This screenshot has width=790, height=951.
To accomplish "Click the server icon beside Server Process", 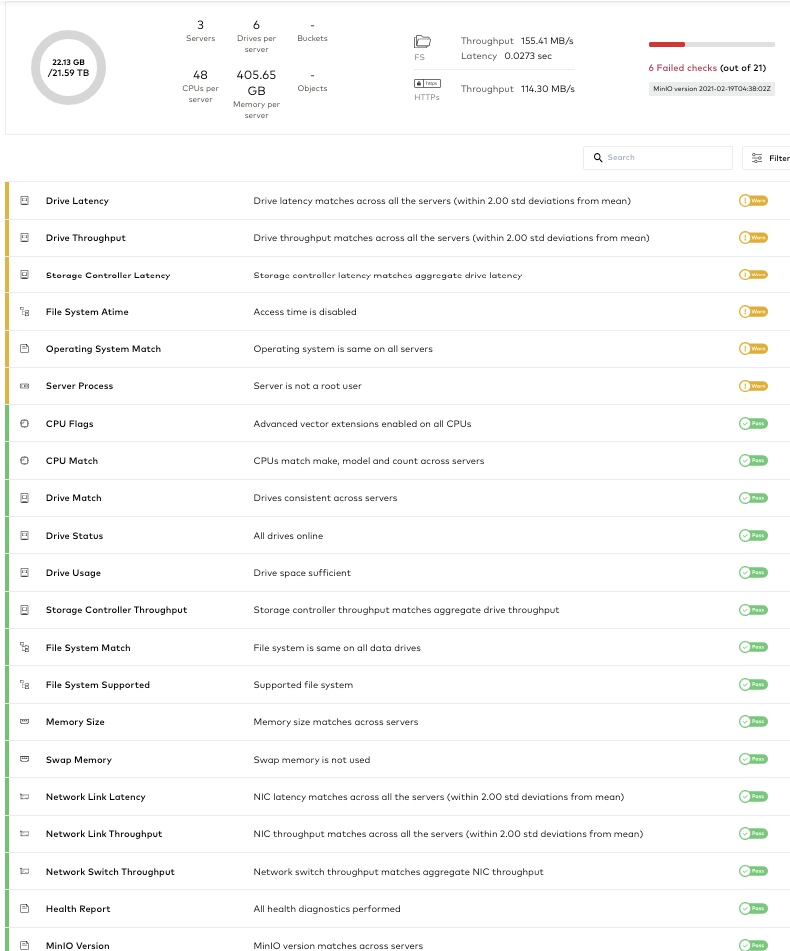I will pos(25,386).
